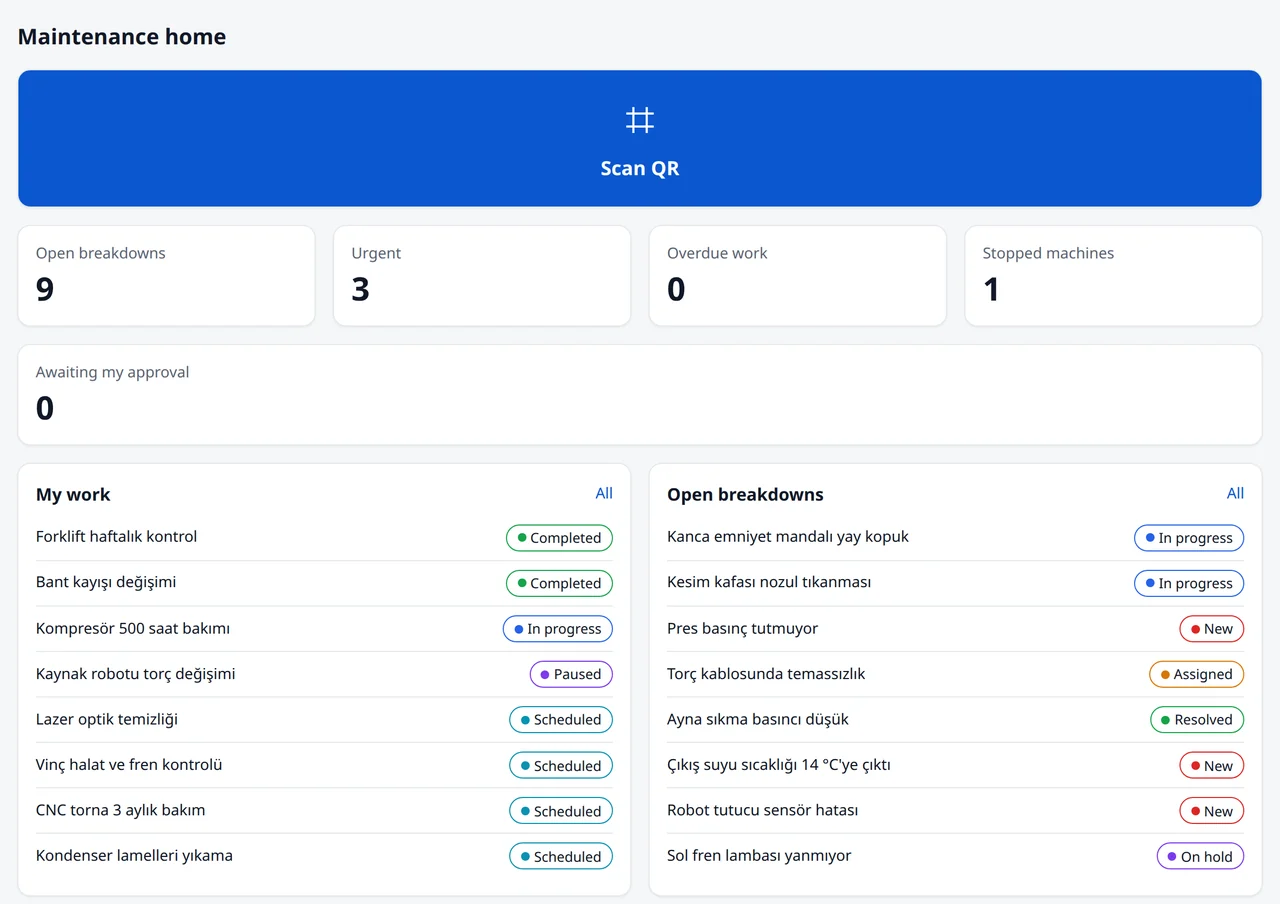
Task: Click the Paused status badge
Action: tap(571, 674)
